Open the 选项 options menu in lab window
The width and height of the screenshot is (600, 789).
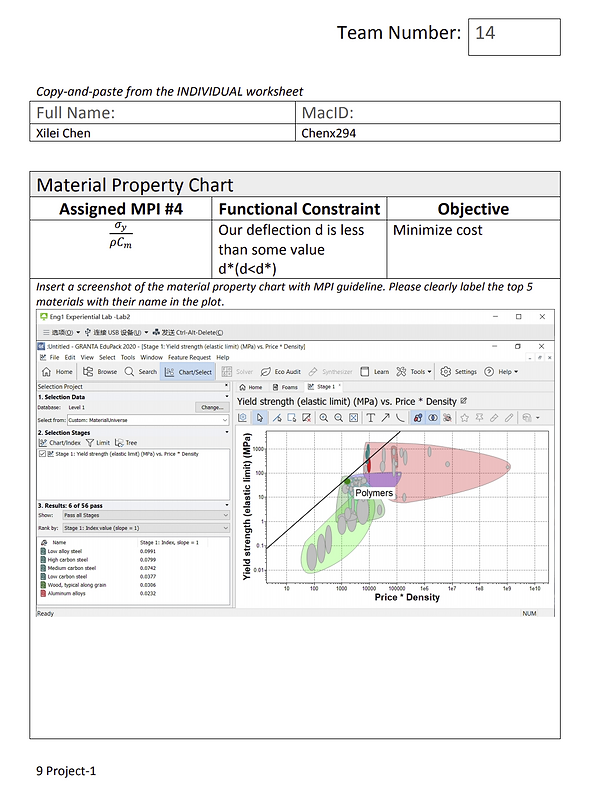point(62,333)
